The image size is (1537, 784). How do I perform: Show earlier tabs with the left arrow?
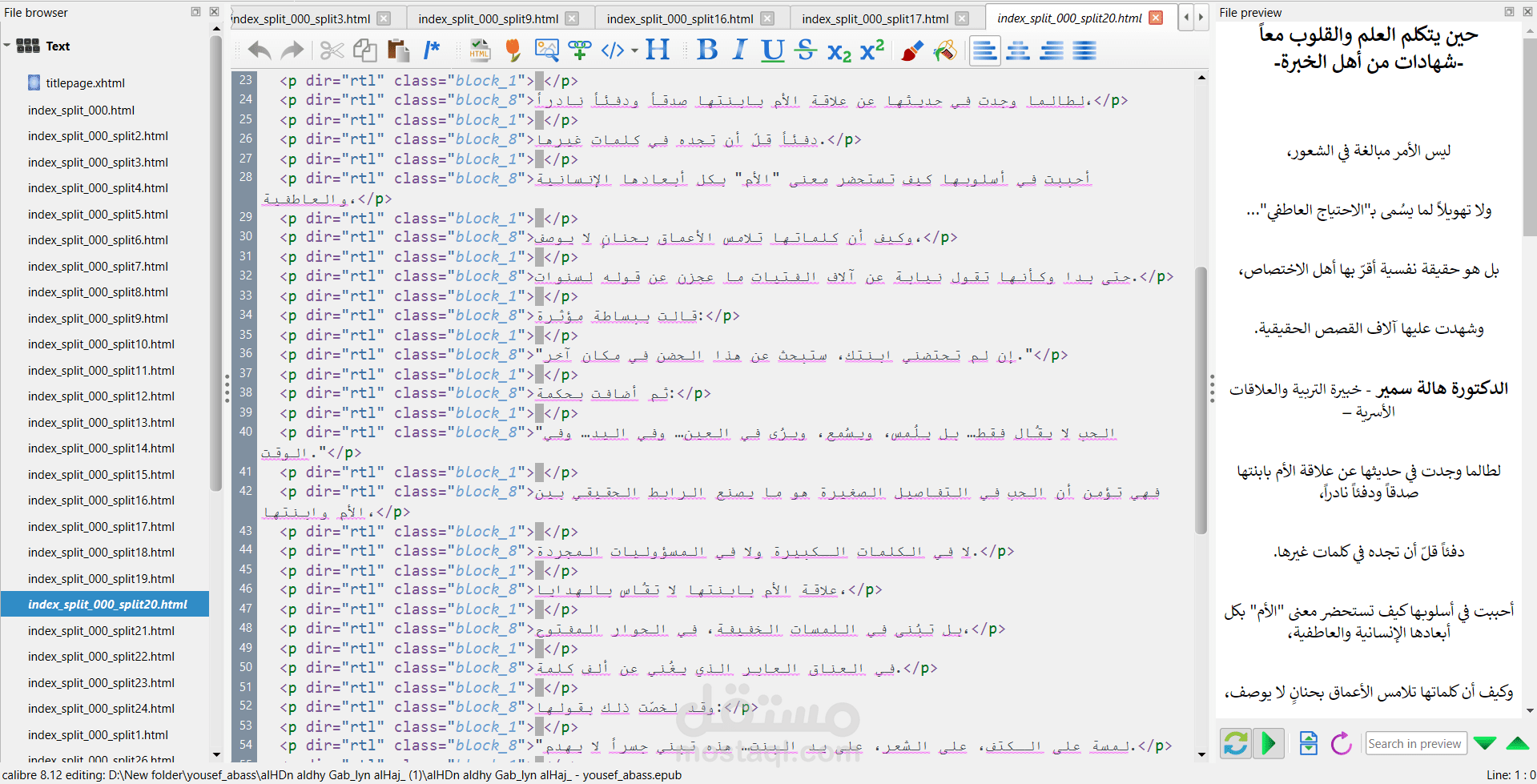[1187, 17]
